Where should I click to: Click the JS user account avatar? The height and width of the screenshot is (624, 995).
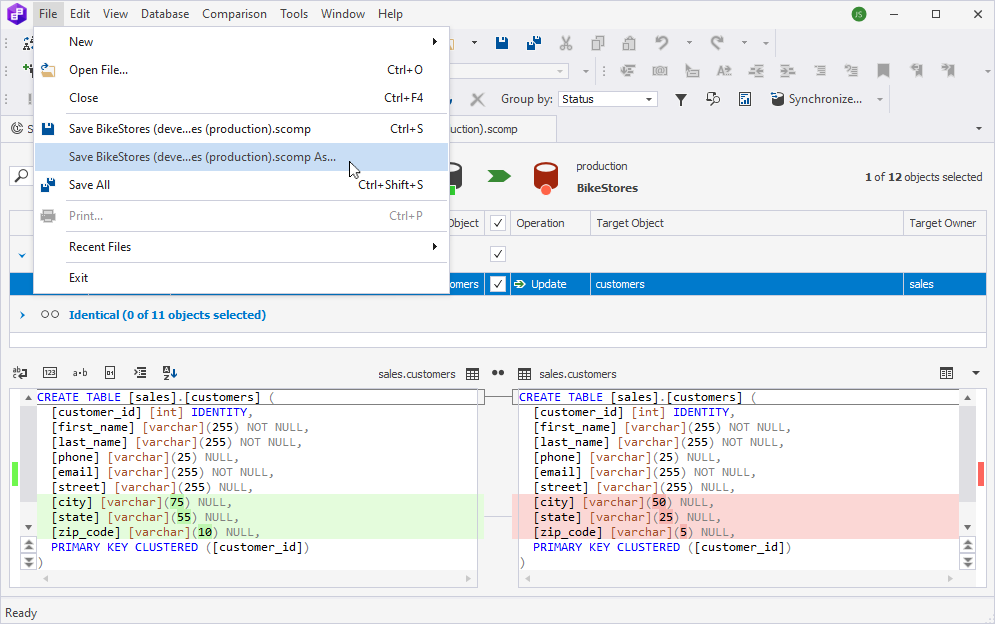859,14
